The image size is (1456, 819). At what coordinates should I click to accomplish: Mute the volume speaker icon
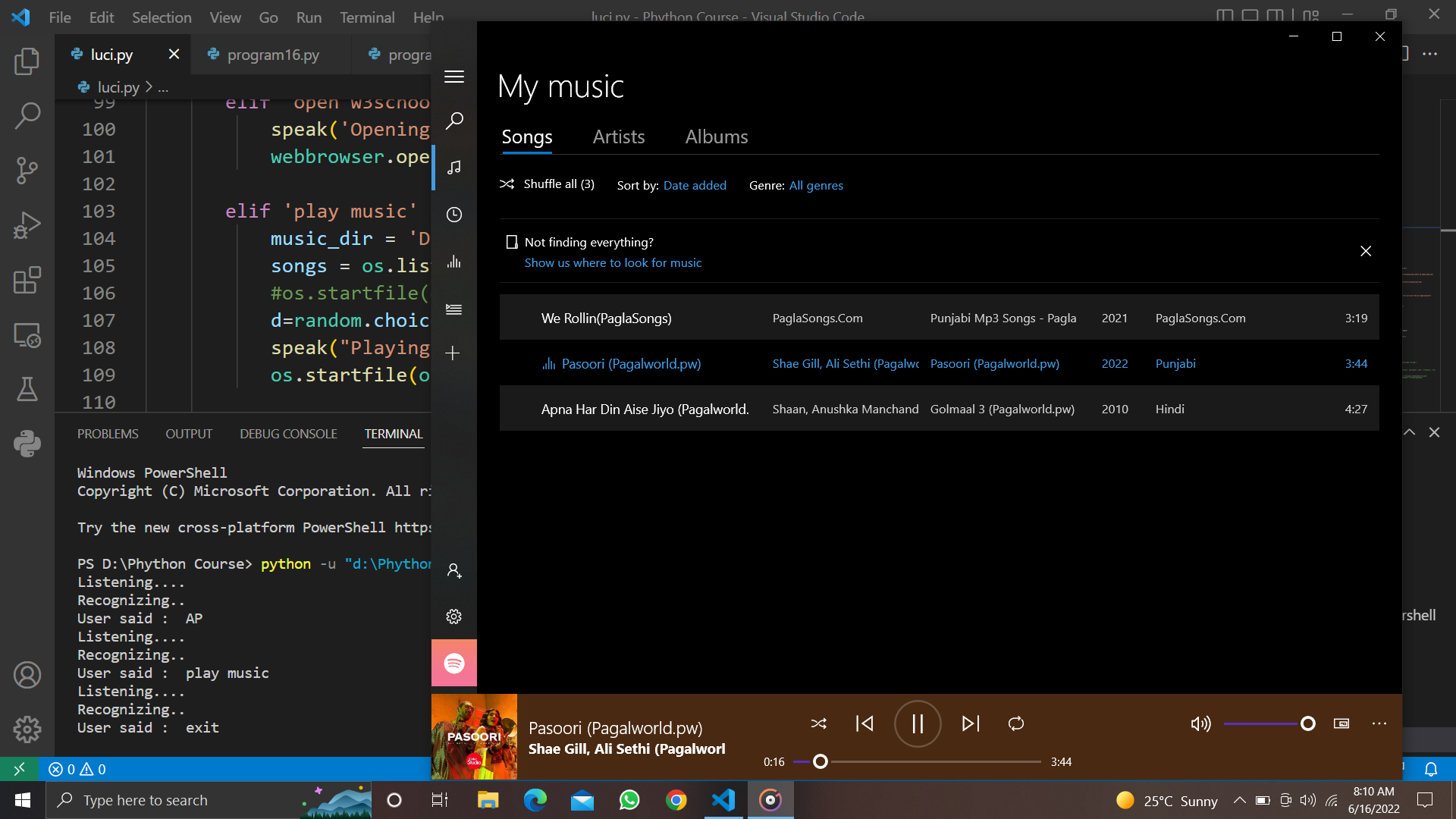click(1200, 723)
